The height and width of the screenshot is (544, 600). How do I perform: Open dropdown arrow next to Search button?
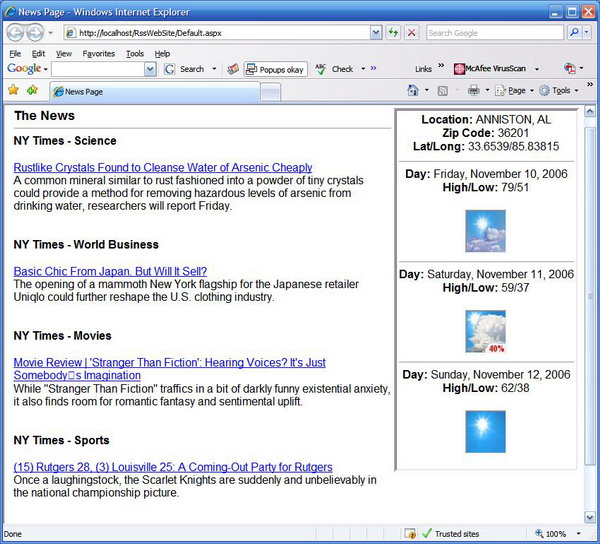[214, 69]
